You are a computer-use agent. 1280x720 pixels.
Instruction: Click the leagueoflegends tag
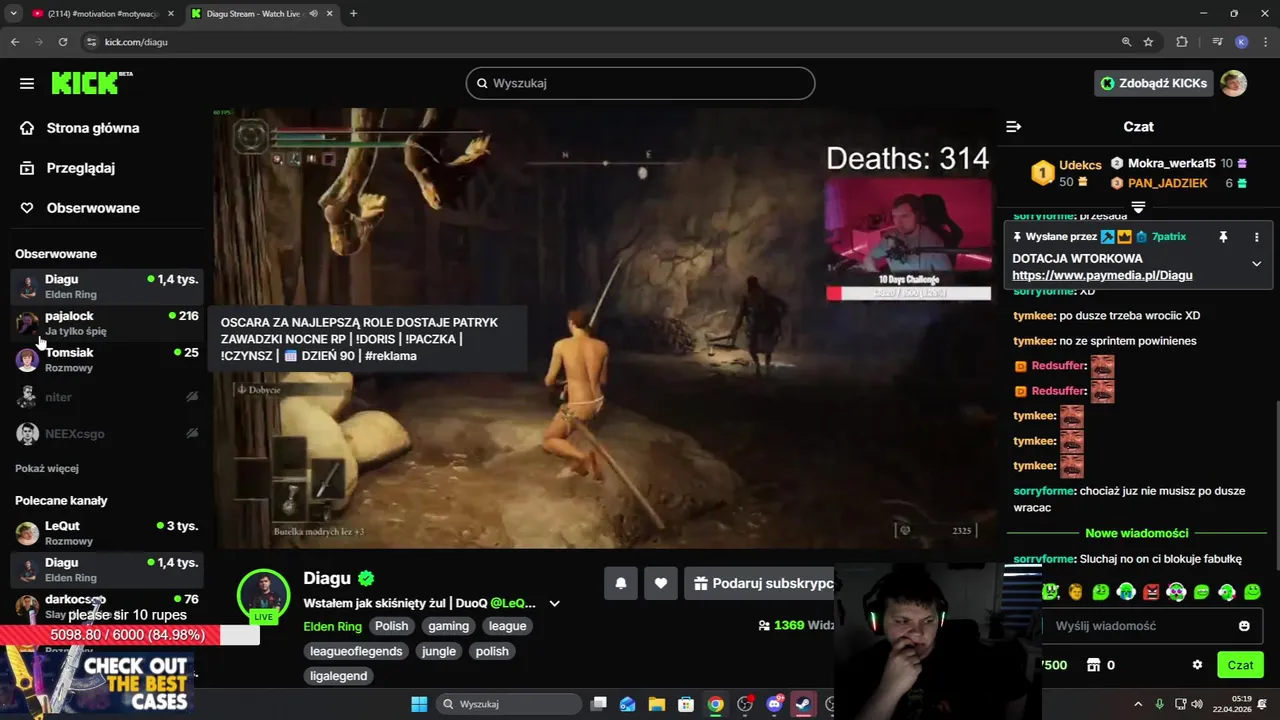[x=356, y=651]
